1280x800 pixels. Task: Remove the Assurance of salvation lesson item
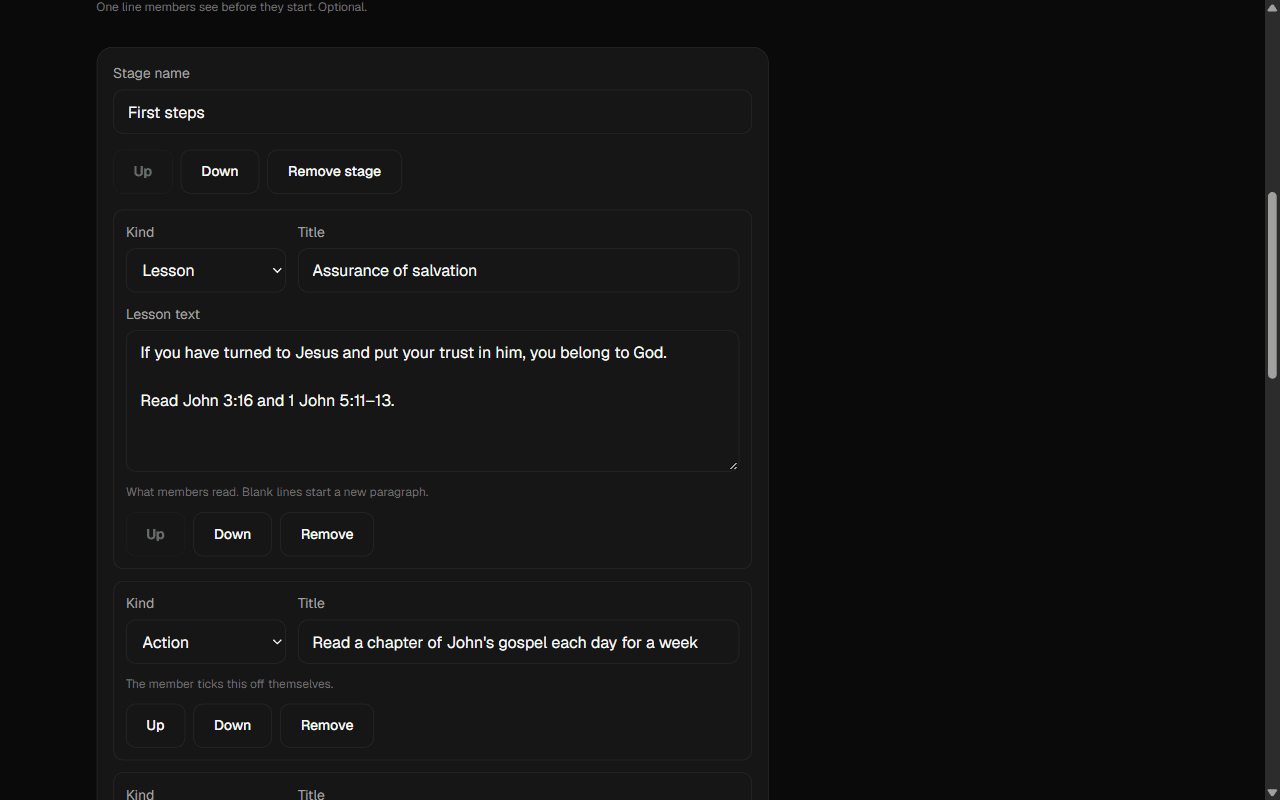327,535
